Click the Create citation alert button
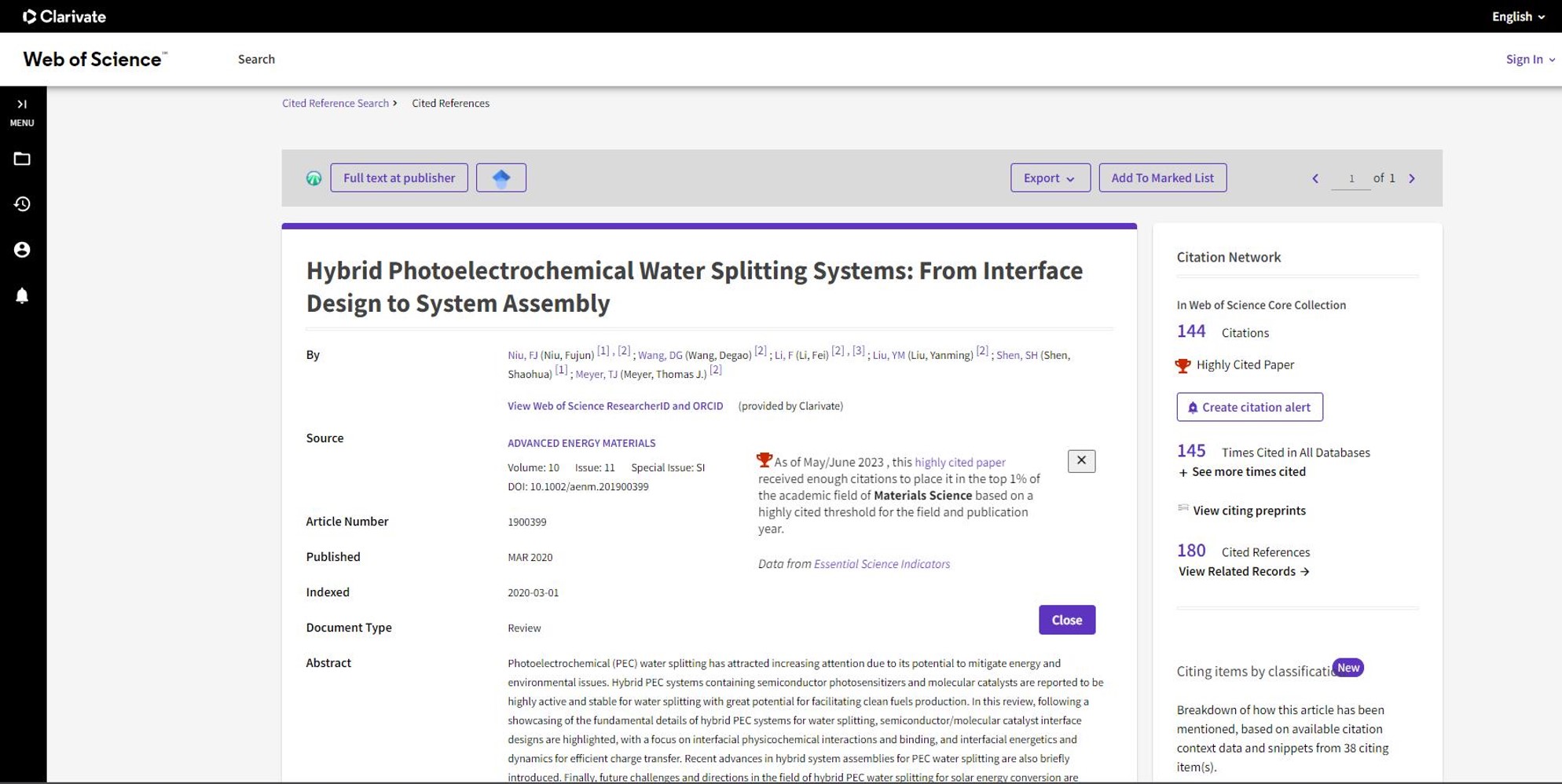This screenshot has height=784, width=1562. point(1249,407)
